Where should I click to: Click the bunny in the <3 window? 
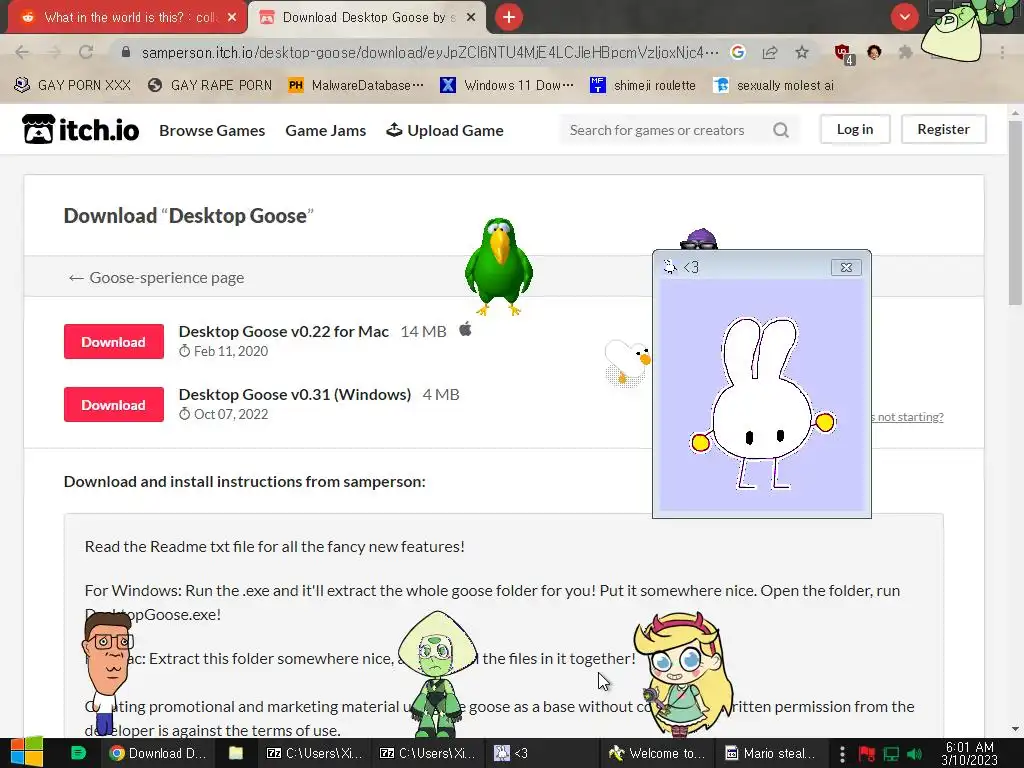click(x=761, y=404)
